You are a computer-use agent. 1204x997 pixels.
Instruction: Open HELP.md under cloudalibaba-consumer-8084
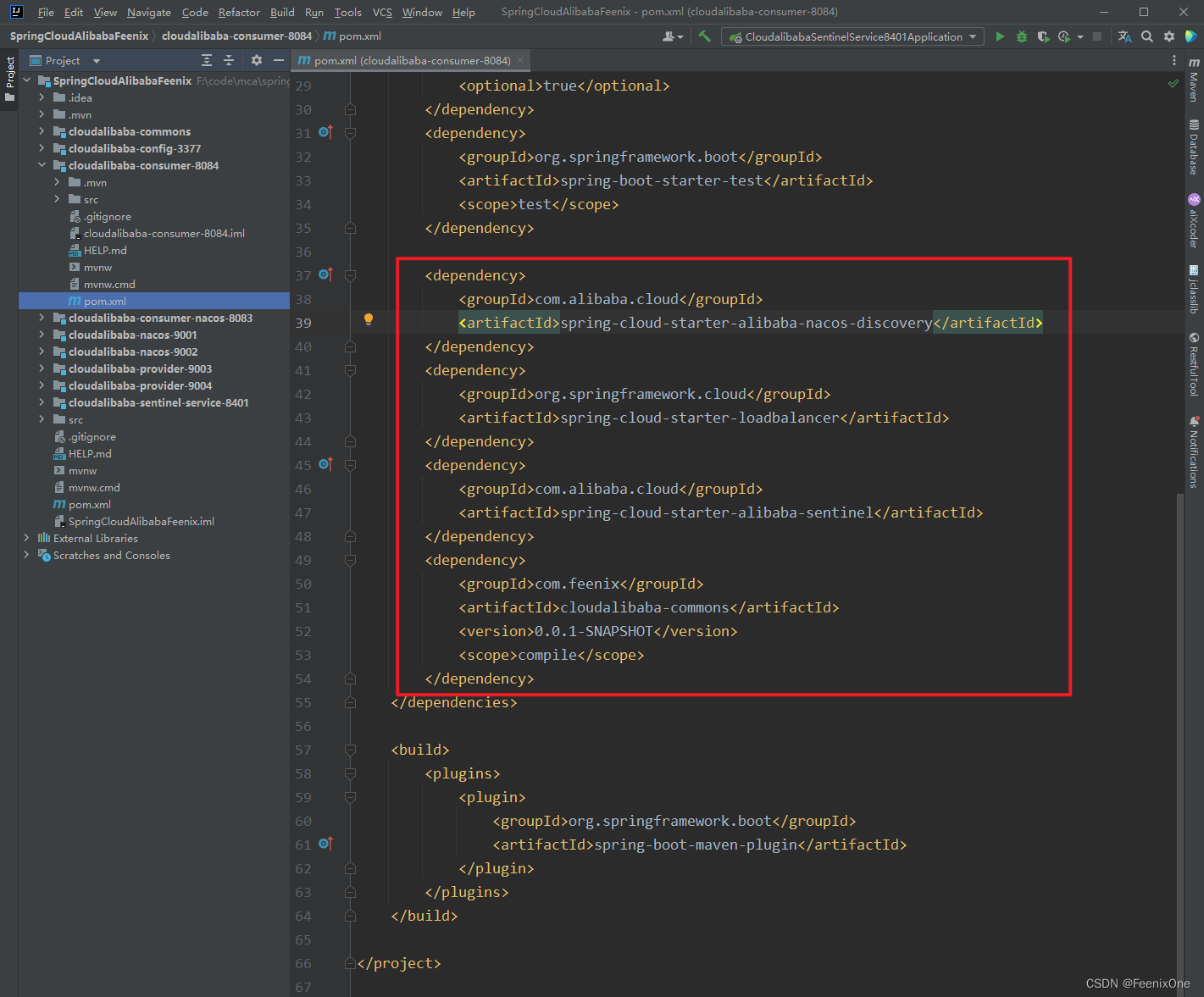[105, 250]
